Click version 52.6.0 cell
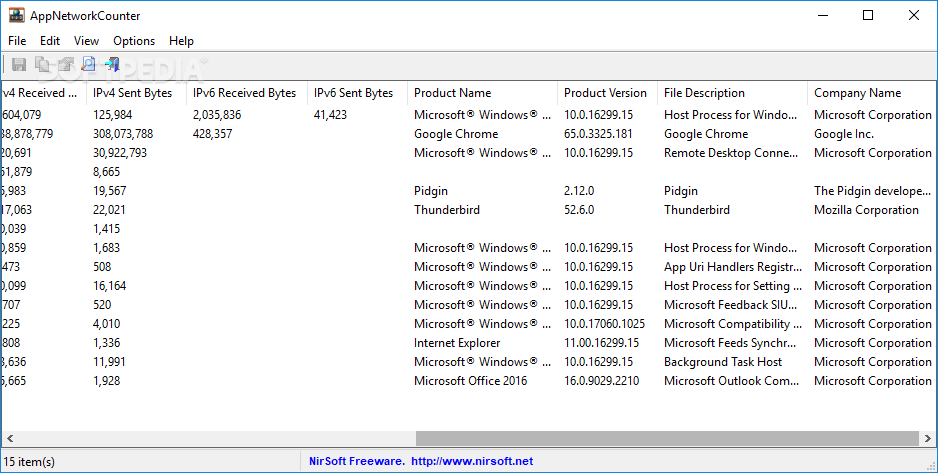This screenshot has width=938, height=473. (x=579, y=210)
